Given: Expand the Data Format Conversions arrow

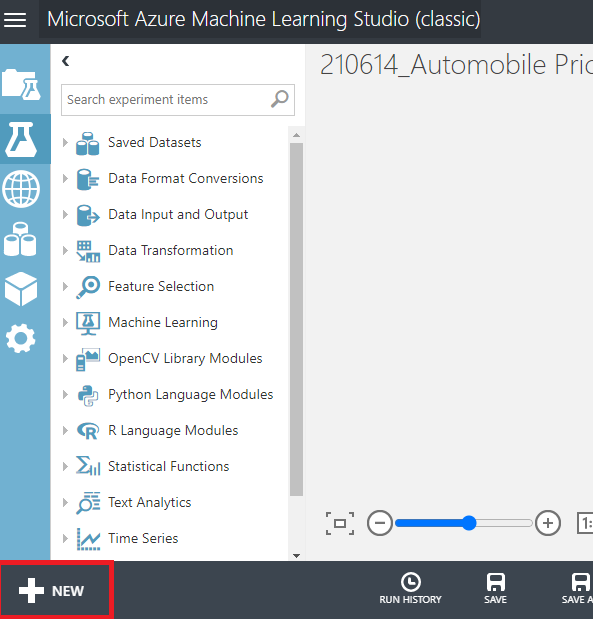Looking at the screenshot, I should pyautogui.click(x=66, y=178).
